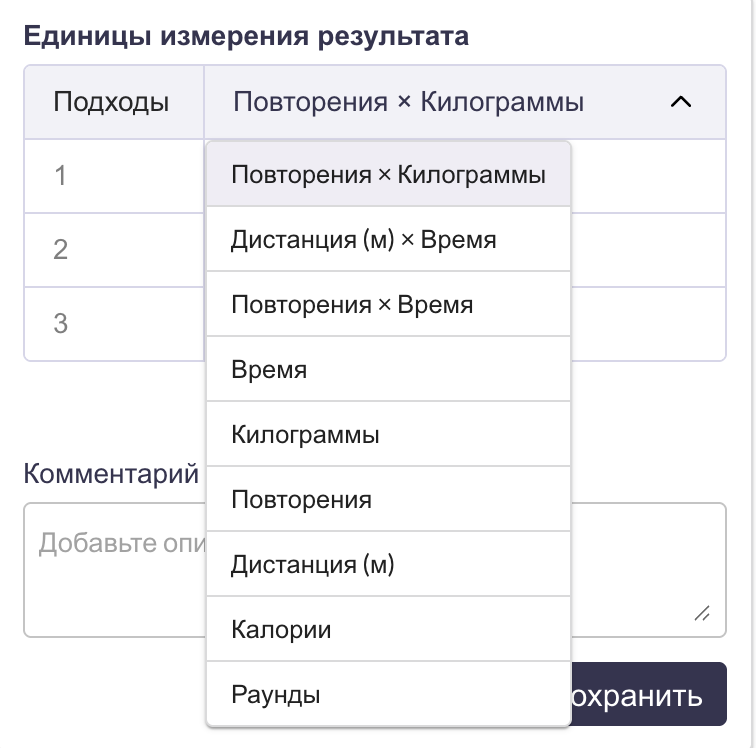Screen dimensions: 756x748
Task: Click the comment textarea resize handle
Action: tap(703, 615)
